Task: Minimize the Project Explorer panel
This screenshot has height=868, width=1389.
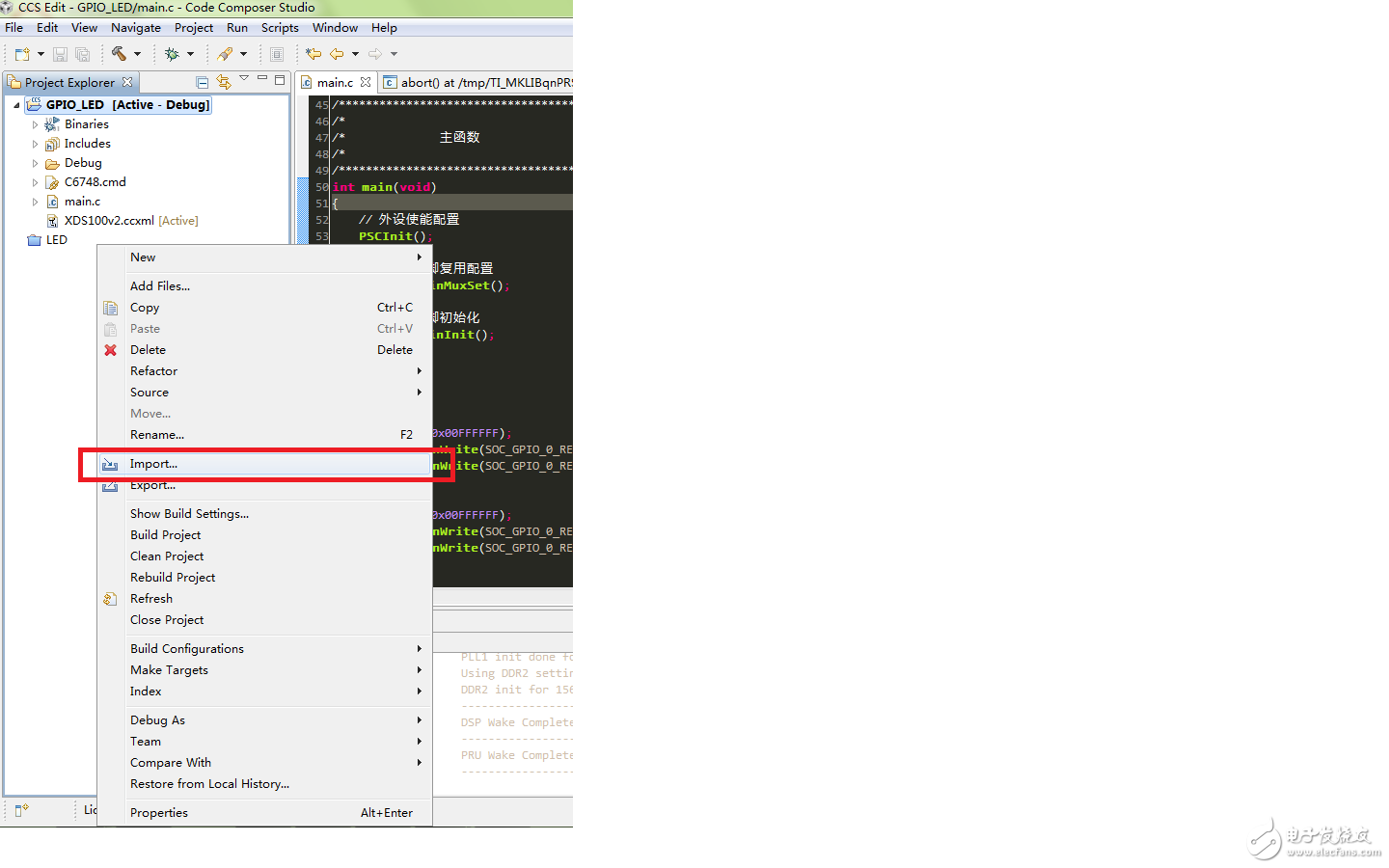Action: 262,78
